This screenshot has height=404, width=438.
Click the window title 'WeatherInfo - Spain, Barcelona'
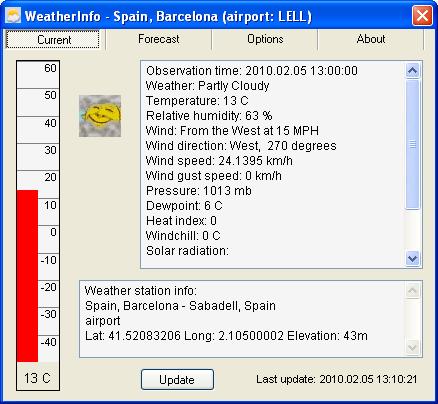[x=168, y=16]
